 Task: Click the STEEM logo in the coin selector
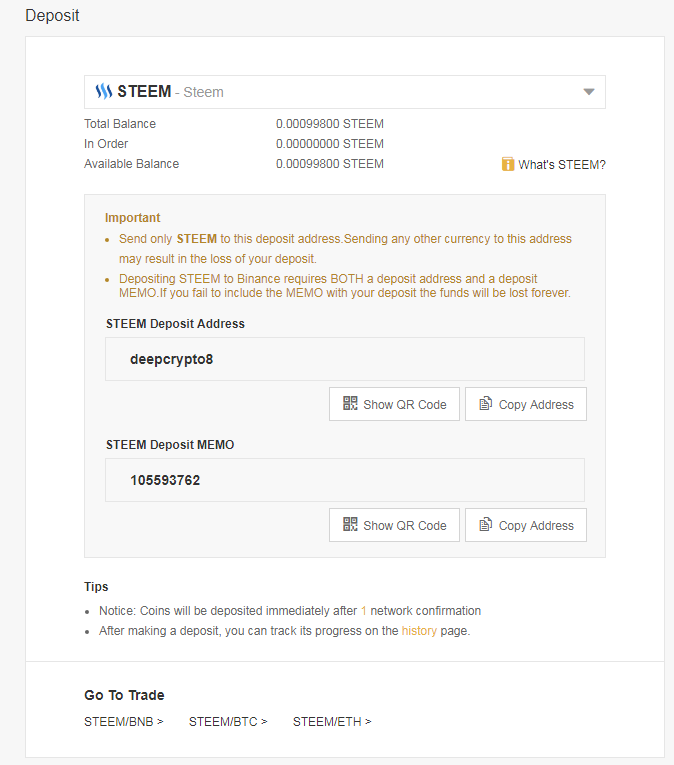104,92
